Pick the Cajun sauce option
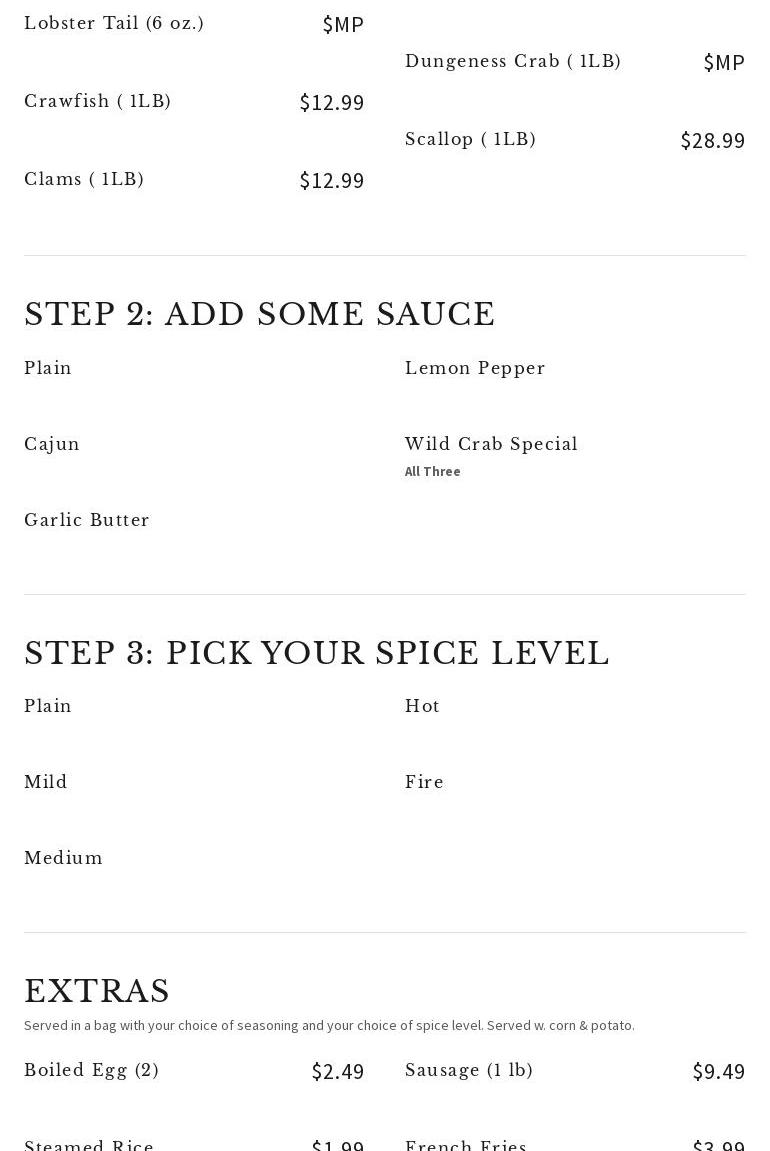This screenshot has height=1151, width=770. (52, 445)
